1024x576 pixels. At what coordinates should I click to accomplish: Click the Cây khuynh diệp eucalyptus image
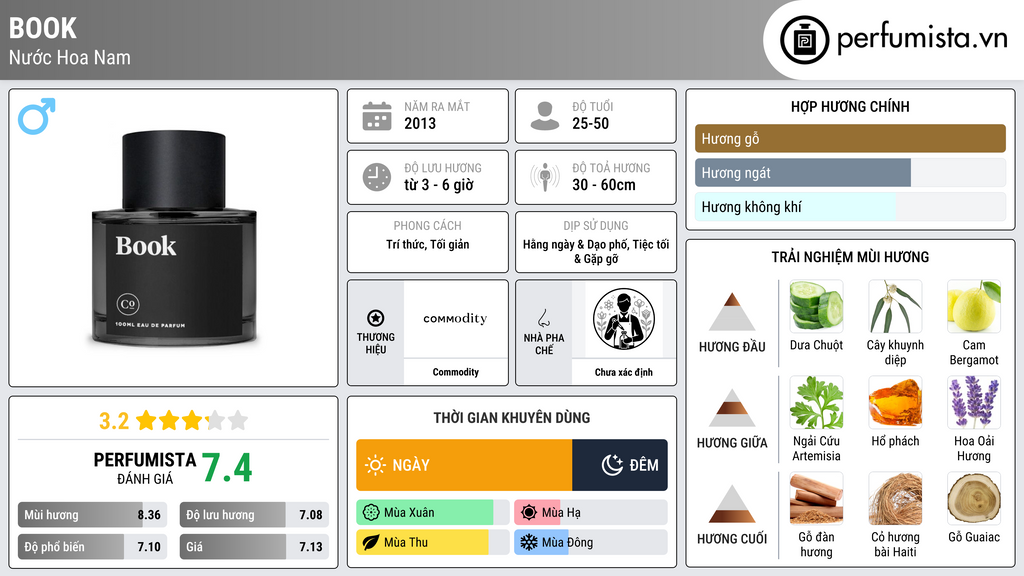pyautogui.click(x=895, y=306)
